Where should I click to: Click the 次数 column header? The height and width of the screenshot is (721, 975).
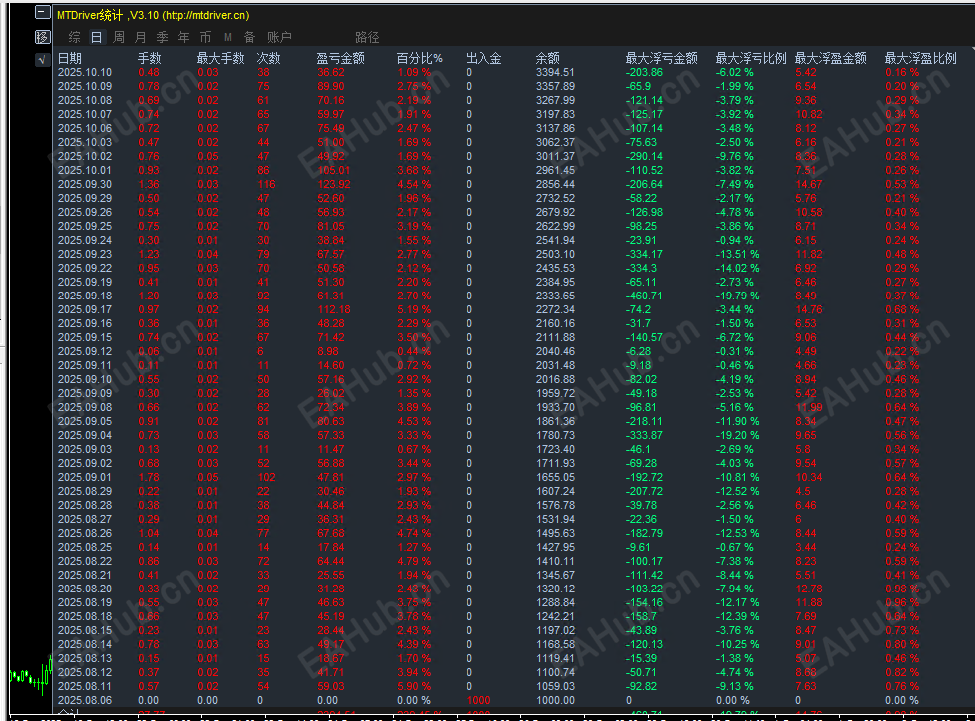pos(269,58)
